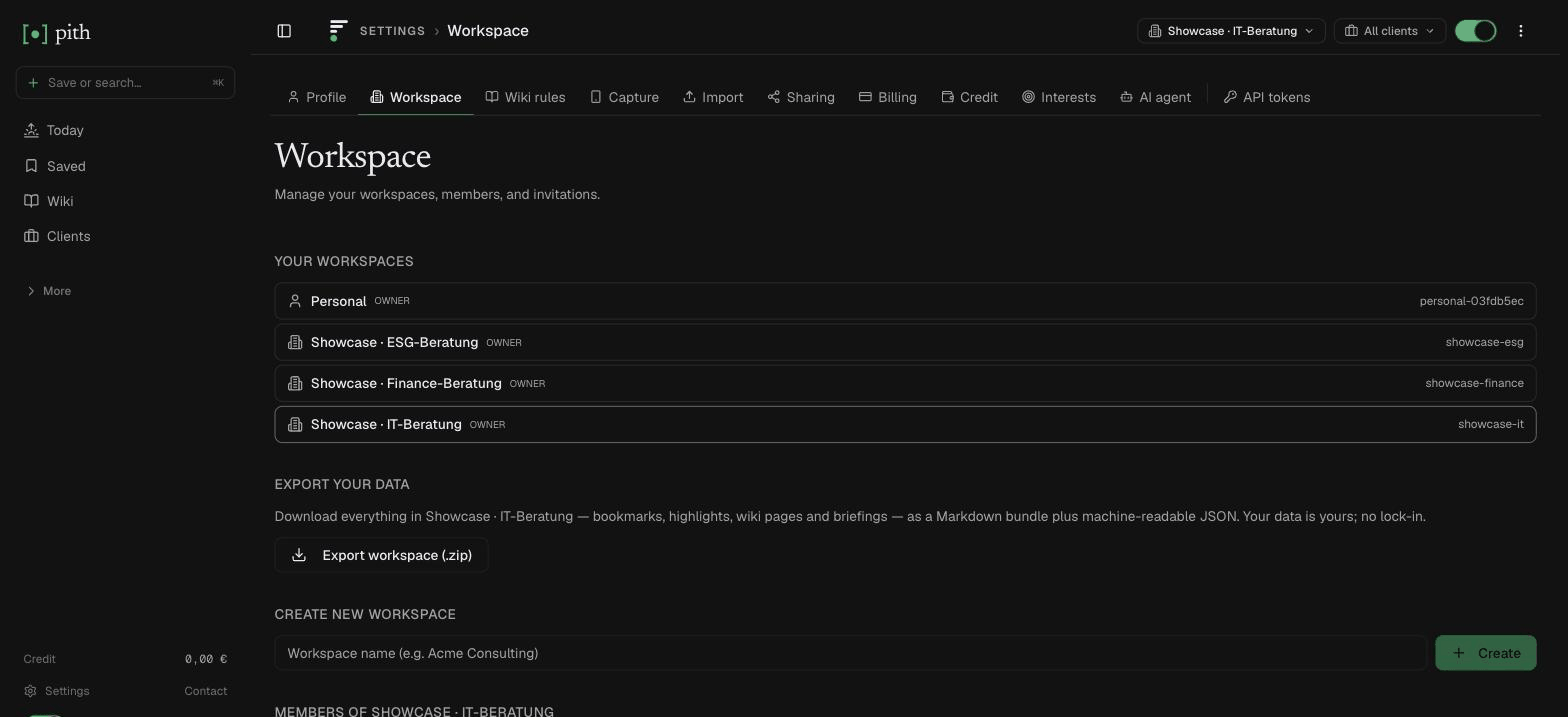Switch to the Sharing tab
The width and height of the screenshot is (1568, 717).
pyautogui.click(x=801, y=97)
